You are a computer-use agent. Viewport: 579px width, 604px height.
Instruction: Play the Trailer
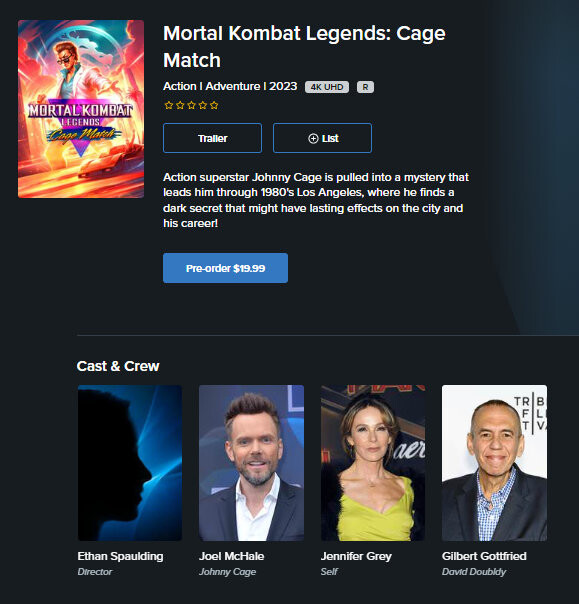pyautogui.click(x=212, y=138)
